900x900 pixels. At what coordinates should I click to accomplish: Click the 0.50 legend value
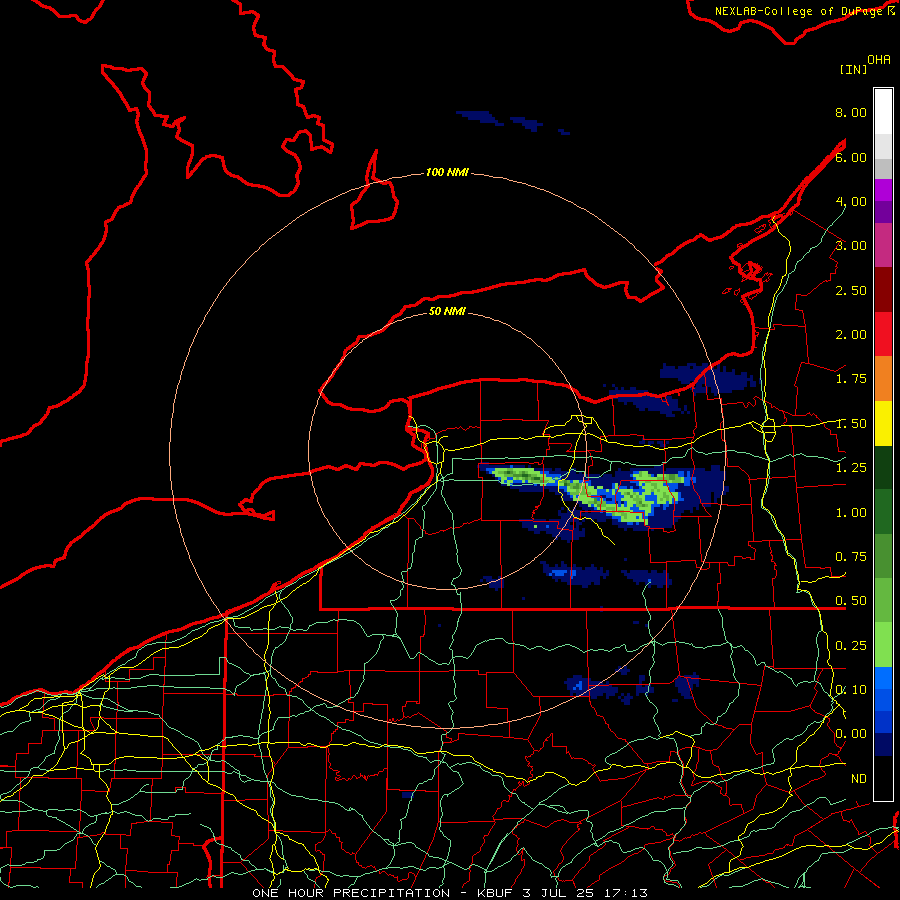point(851,601)
